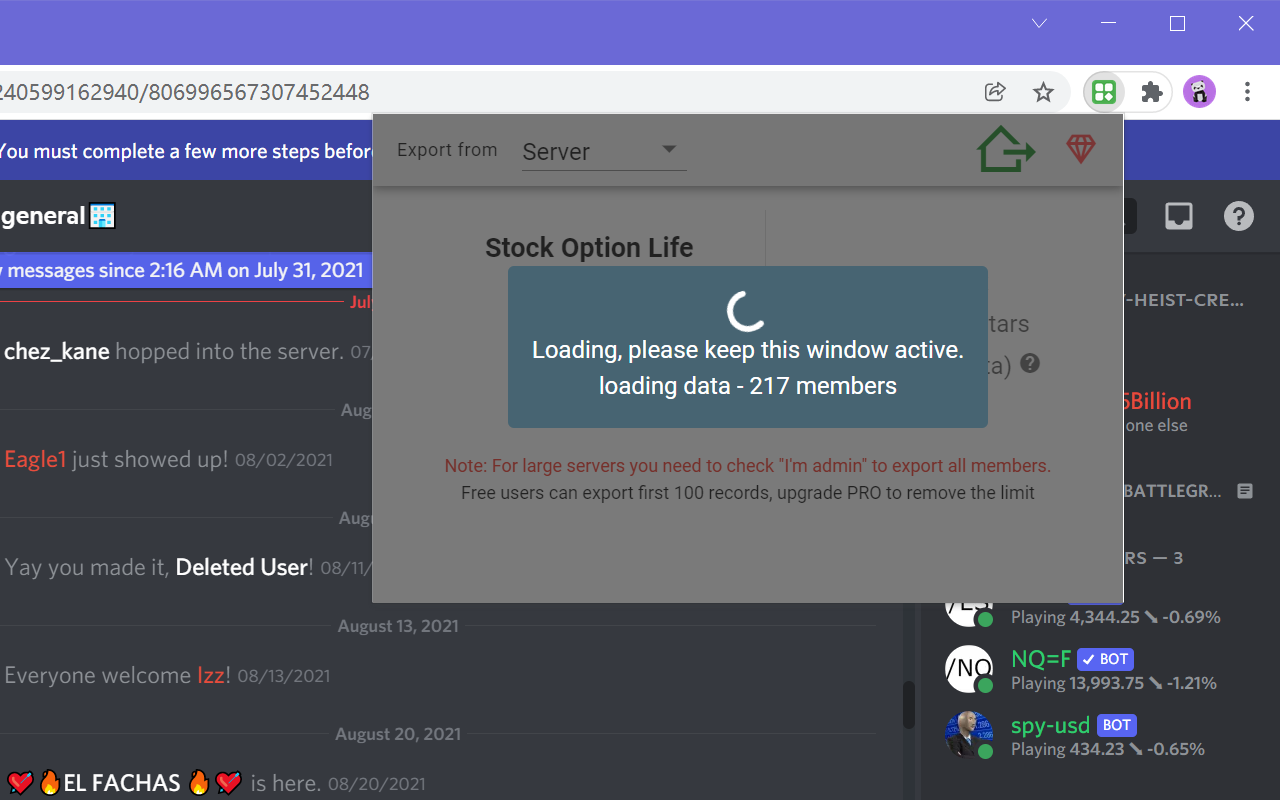Click the dropdown arrow beside Server
Viewport: 1280px width, 800px height.
pyautogui.click(x=668, y=148)
